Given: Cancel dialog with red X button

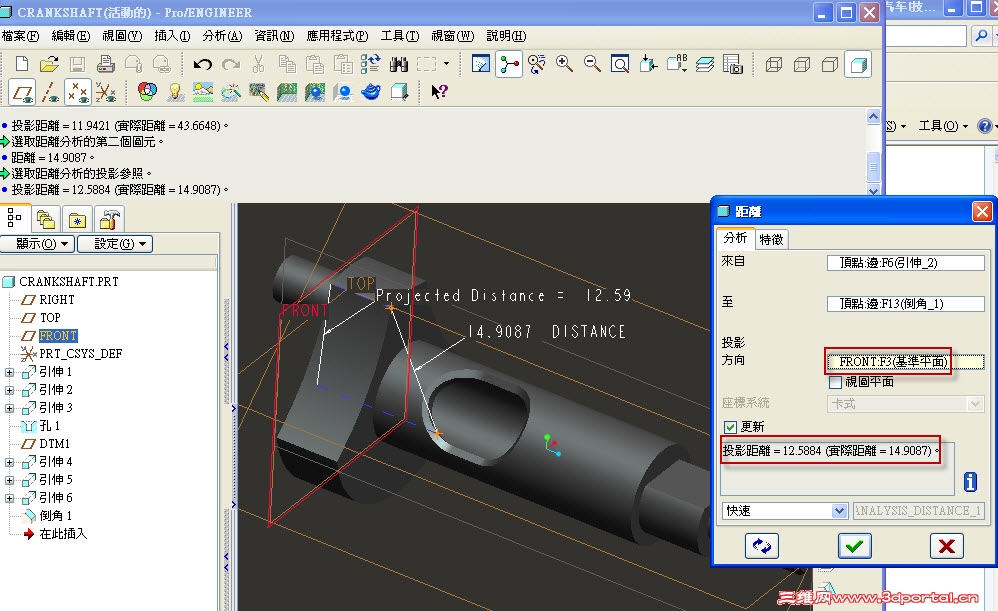Looking at the screenshot, I should (945, 545).
